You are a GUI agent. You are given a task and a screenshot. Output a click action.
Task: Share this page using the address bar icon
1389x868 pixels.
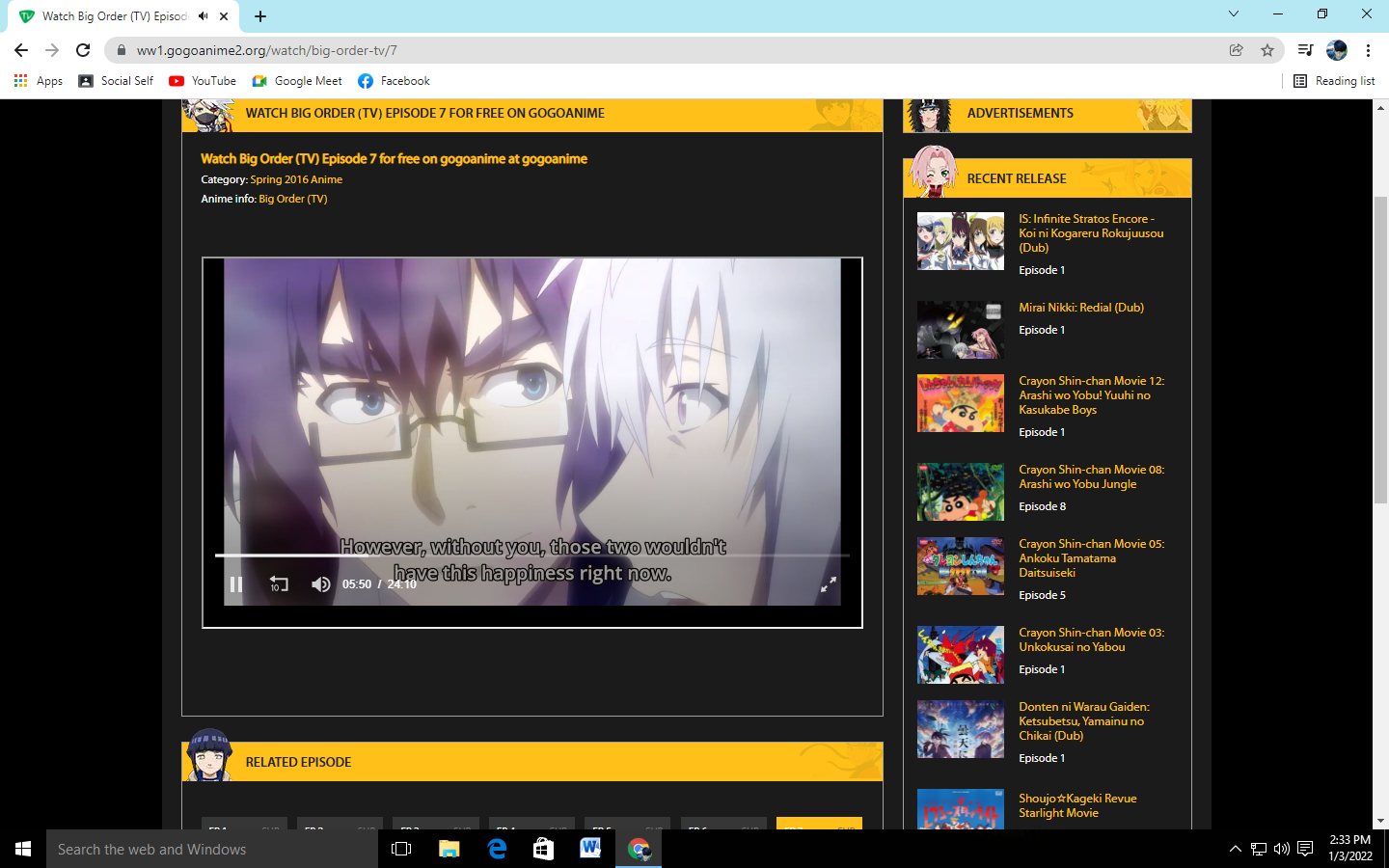coord(1236,50)
